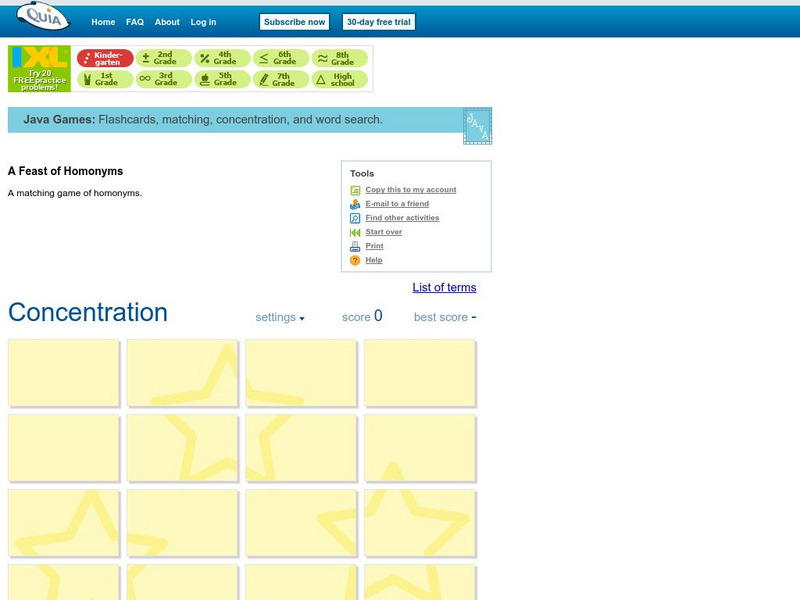Click the score 0 display

(x=362, y=316)
